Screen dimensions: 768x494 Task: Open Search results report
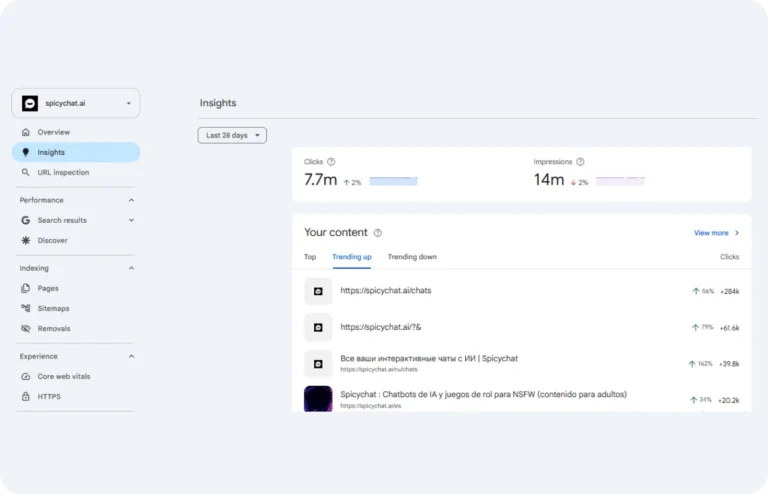point(76,220)
